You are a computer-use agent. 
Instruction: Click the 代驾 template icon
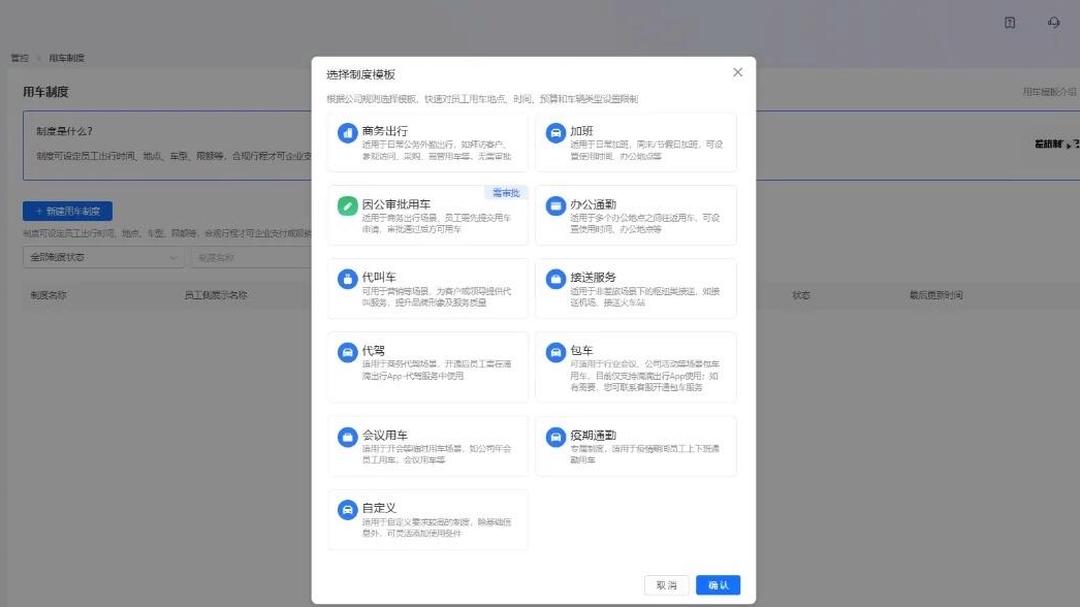point(346,354)
